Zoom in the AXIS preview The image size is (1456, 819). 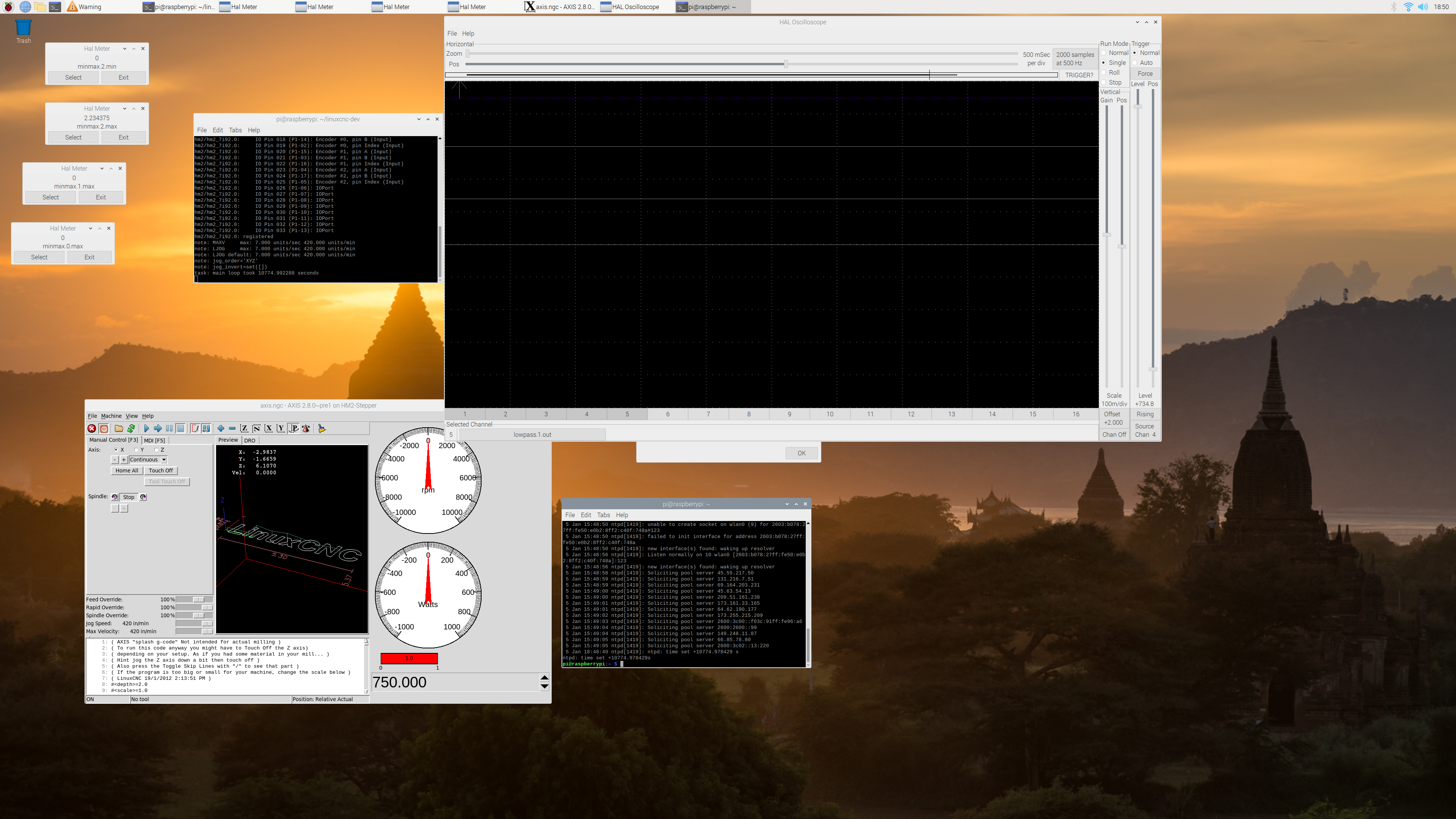[220, 428]
